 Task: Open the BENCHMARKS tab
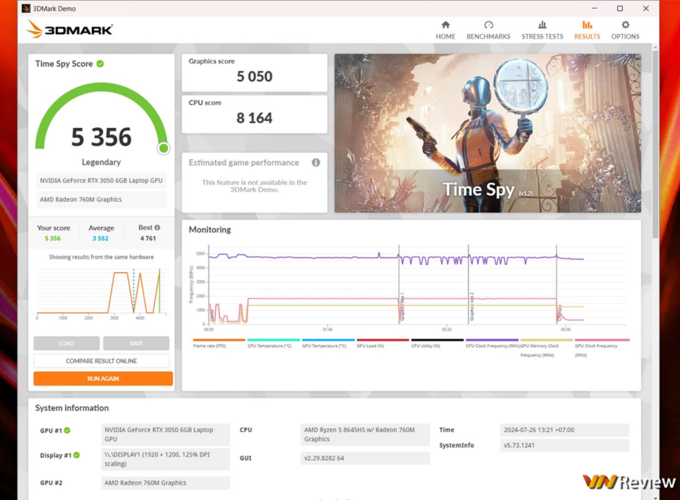pyautogui.click(x=488, y=30)
